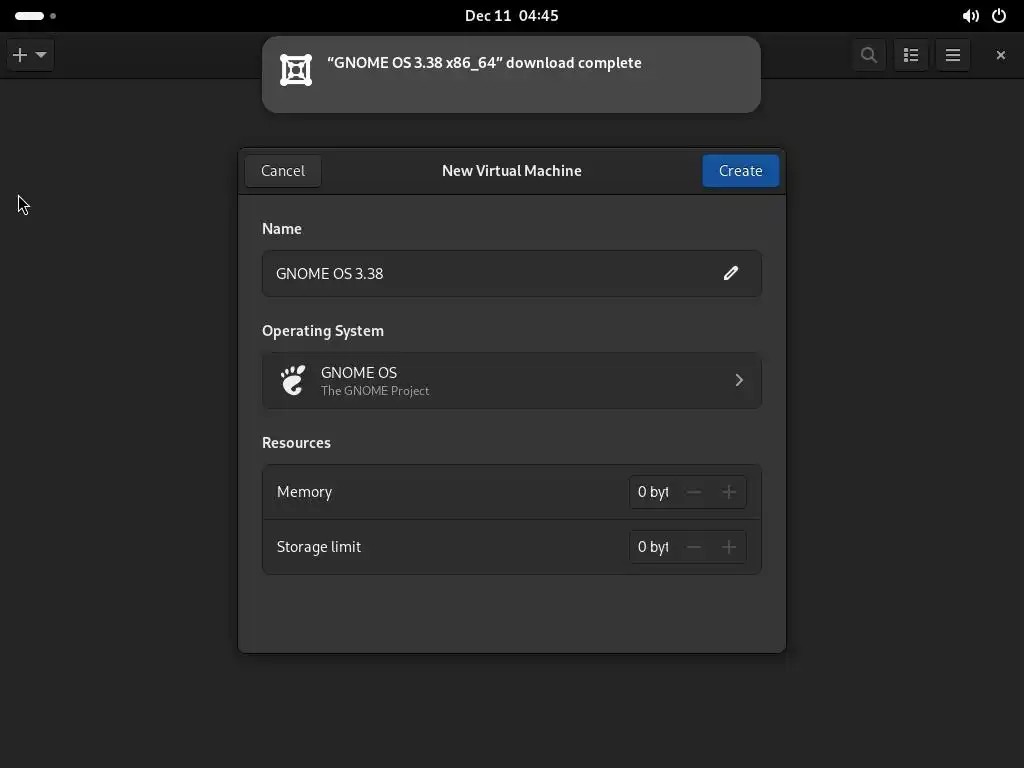This screenshot has width=1024, height=768.
Task: Click the Activities workspace indicator pill
Action: (x=29, y=16)
